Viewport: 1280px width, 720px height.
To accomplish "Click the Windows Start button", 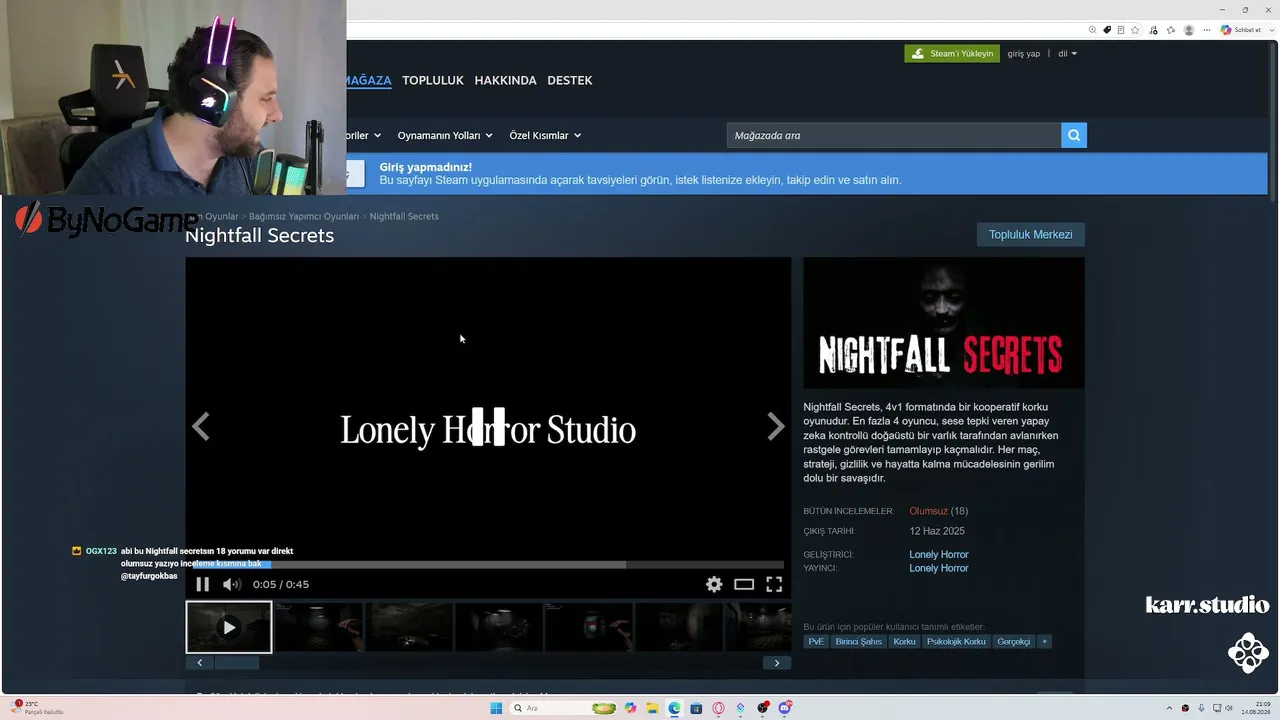I will (x=496, y=708).
